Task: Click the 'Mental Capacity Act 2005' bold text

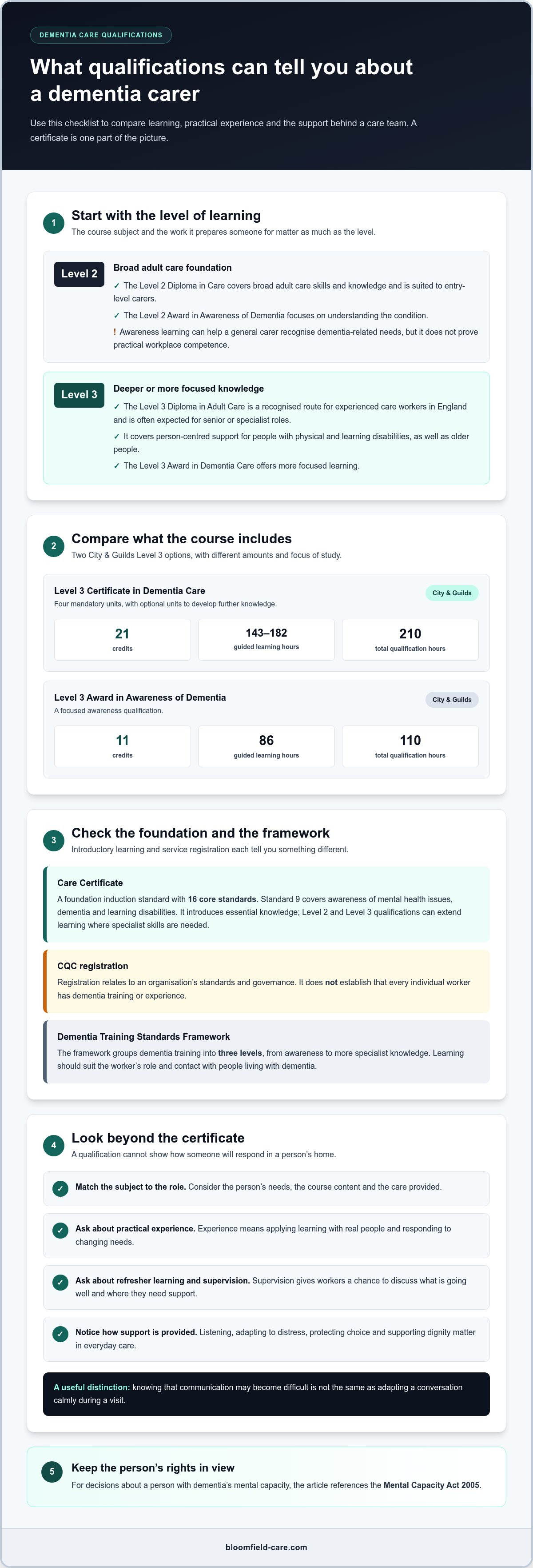Action: coord(431,1485)
